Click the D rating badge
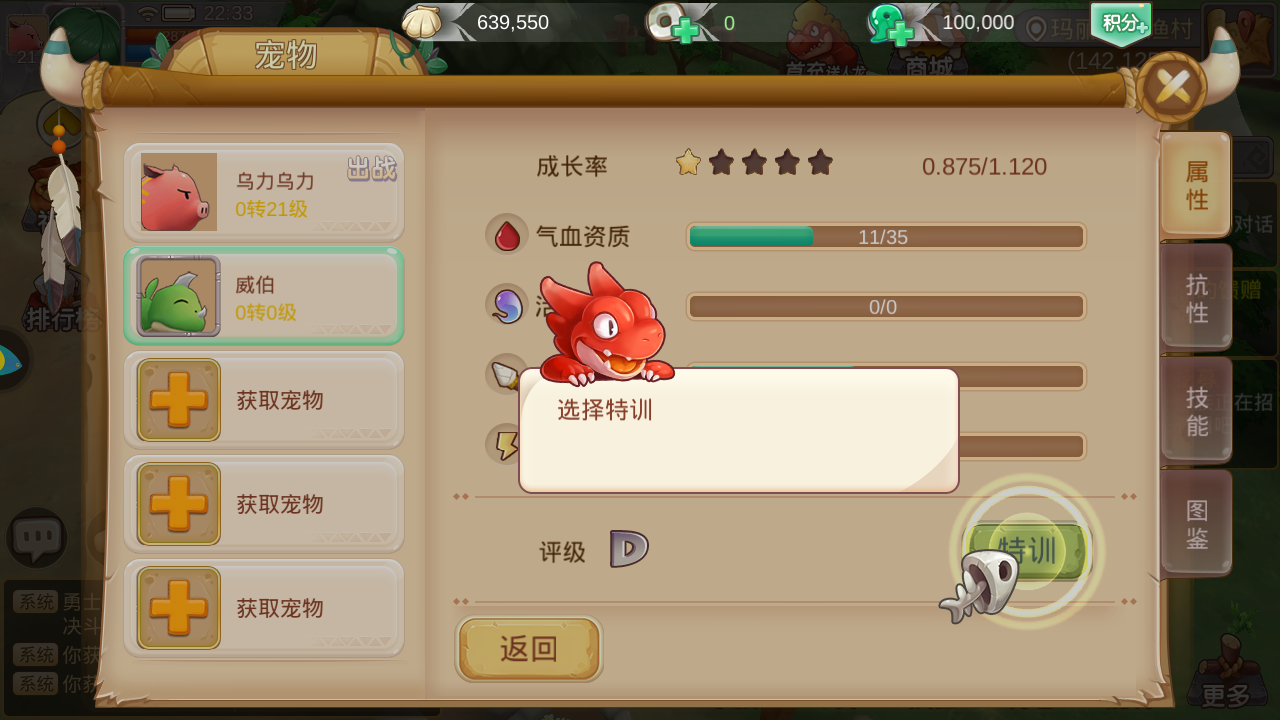The width and height of the screenshot is (1280, 720). click(629, 549)
